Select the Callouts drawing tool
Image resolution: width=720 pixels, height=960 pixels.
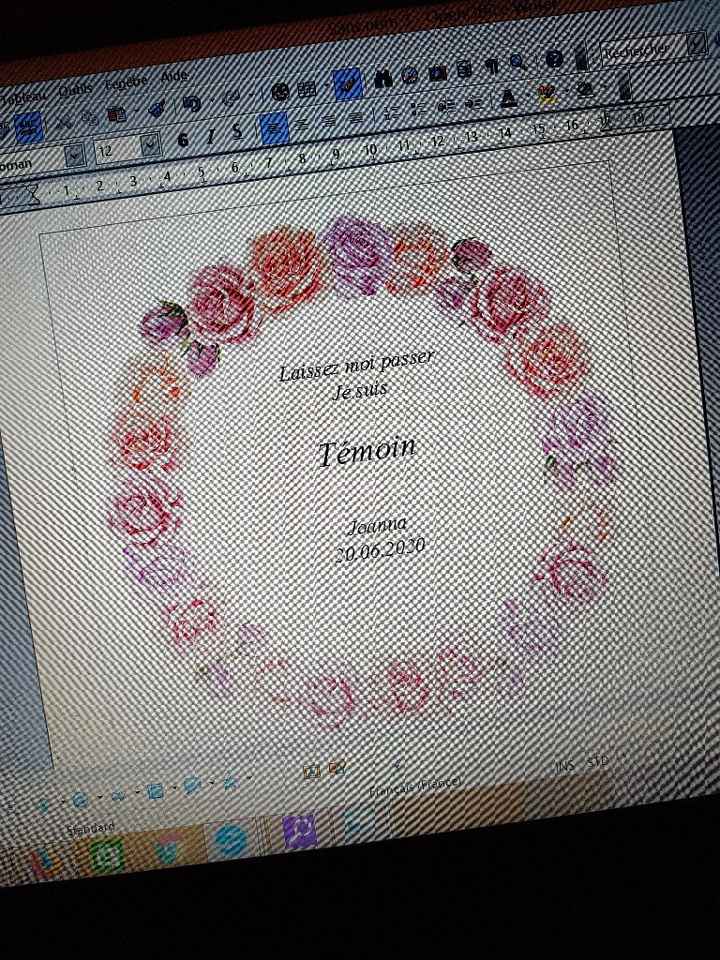tap(192, 786)
